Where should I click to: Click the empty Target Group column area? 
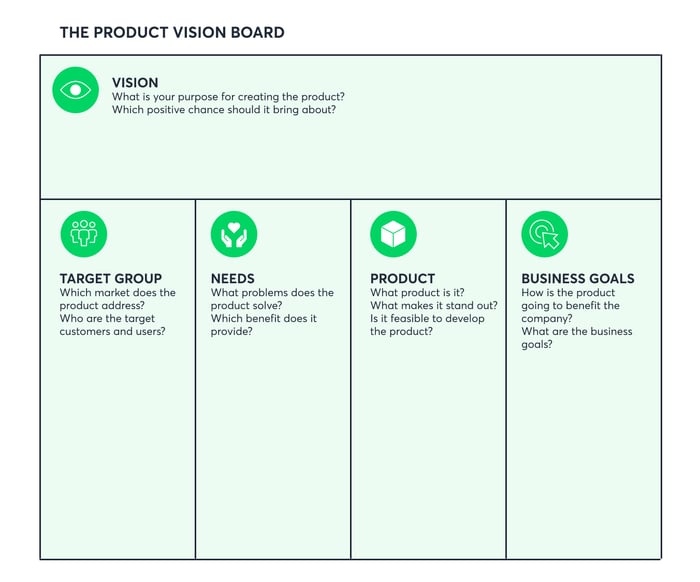click(x=118, y=446)
